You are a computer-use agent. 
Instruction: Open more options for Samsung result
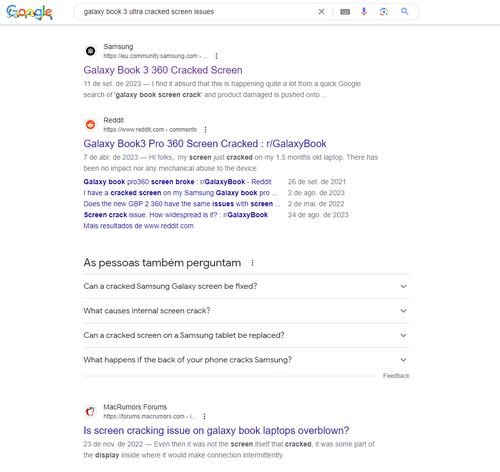[x=216, y=56]
